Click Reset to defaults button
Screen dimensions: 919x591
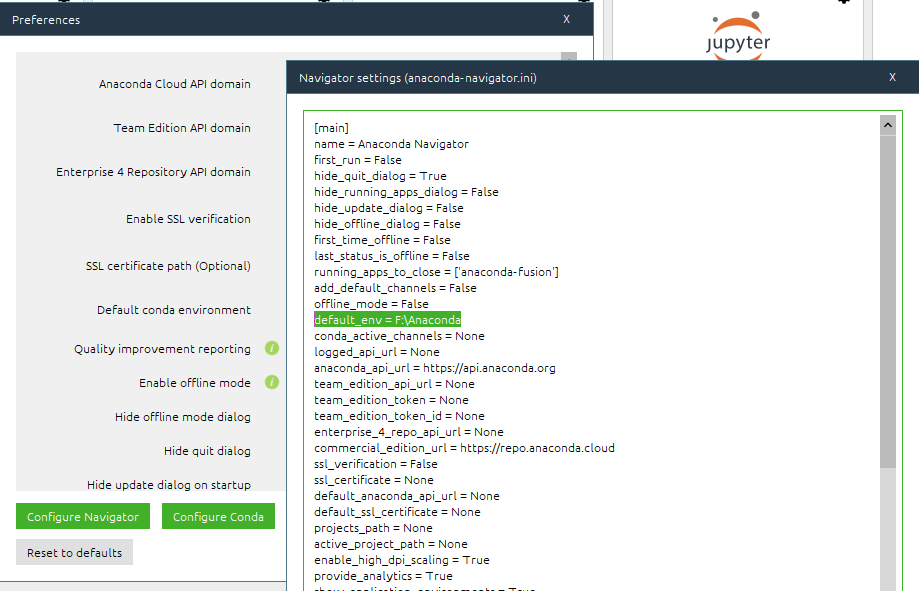(74, 552)
